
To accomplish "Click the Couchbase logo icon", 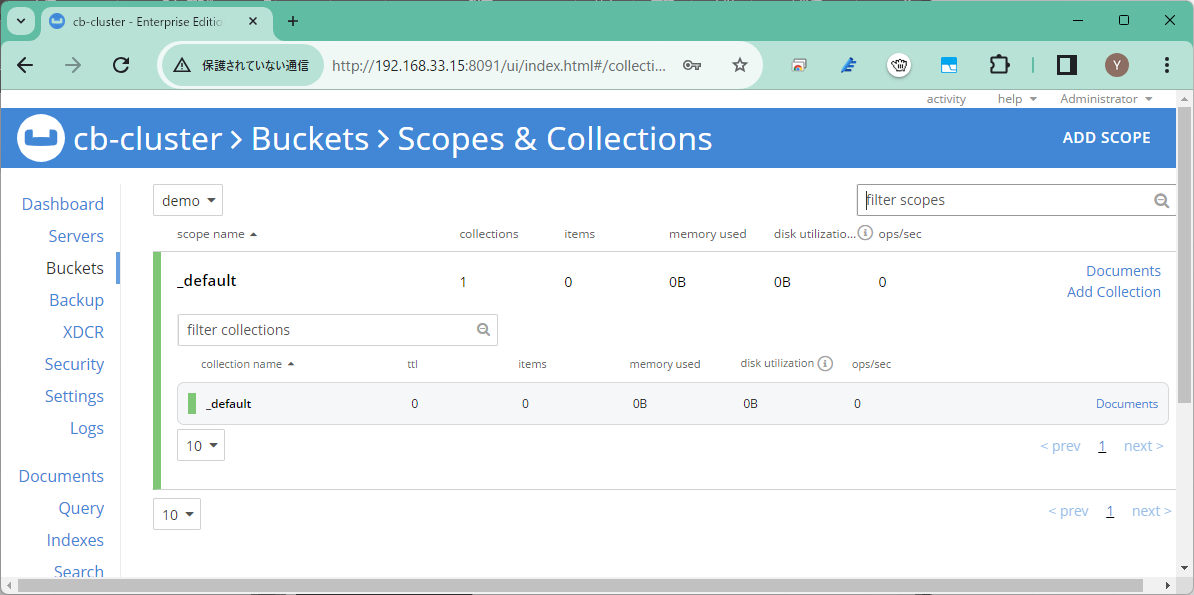I will (40, 138).
